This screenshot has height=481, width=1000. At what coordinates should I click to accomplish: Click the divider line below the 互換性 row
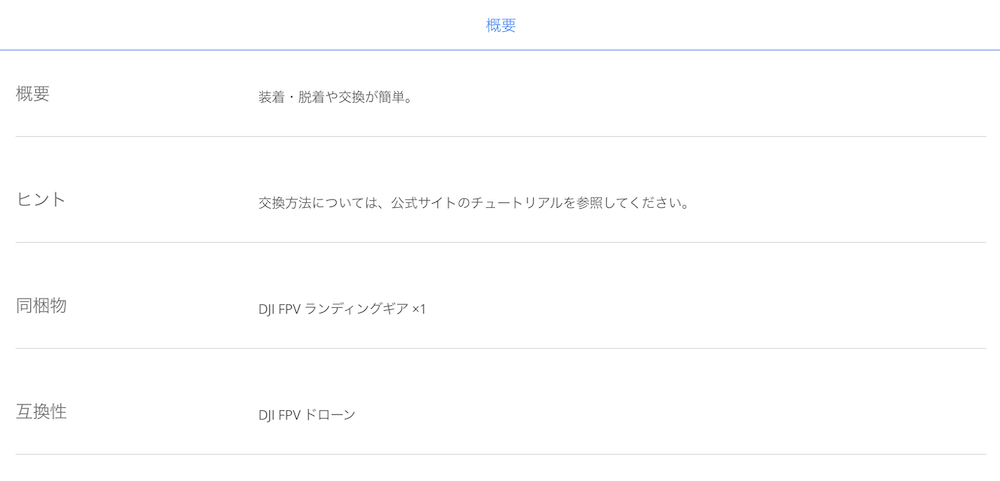point(501,454)
